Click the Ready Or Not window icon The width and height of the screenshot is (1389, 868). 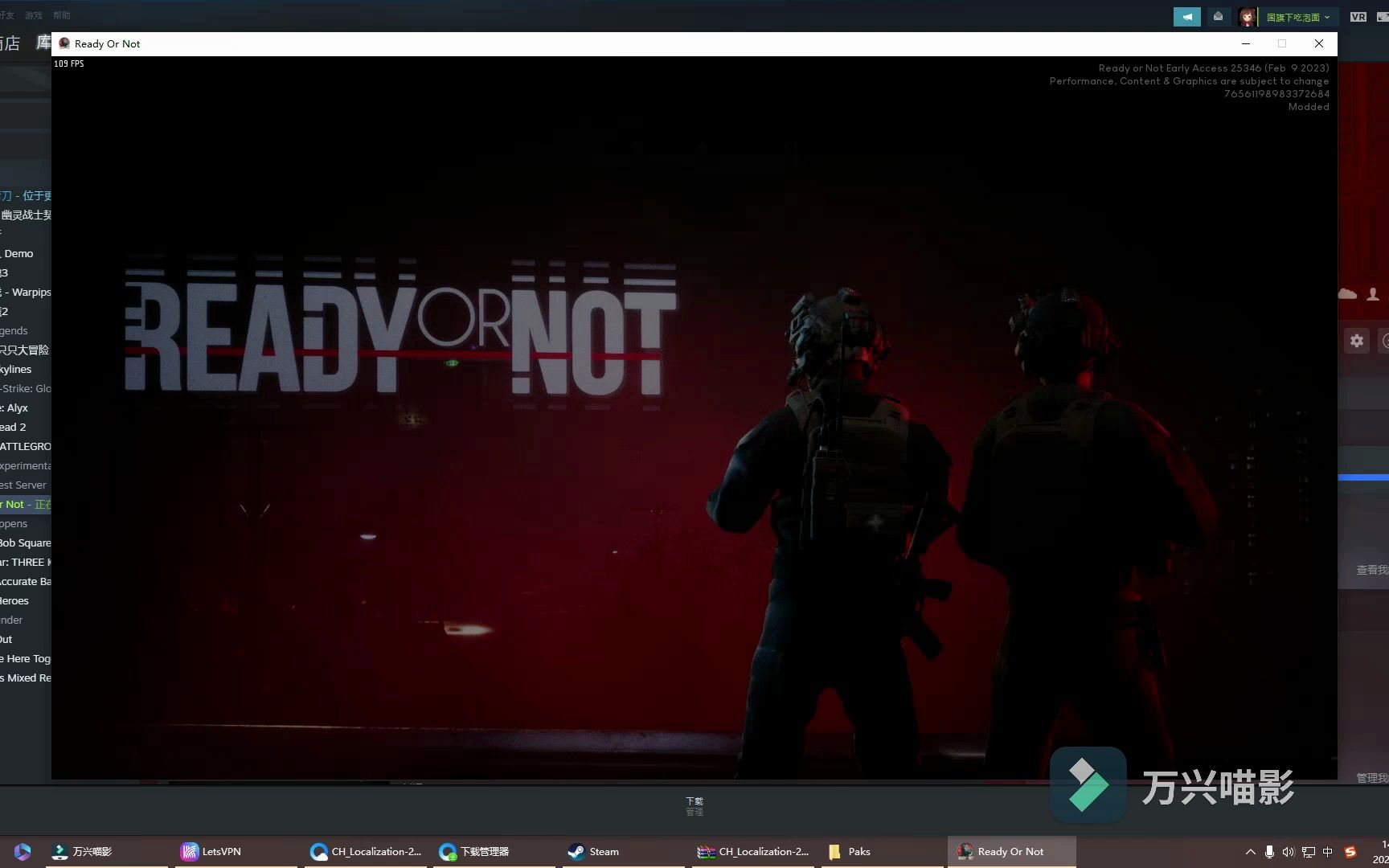[64, 43]
